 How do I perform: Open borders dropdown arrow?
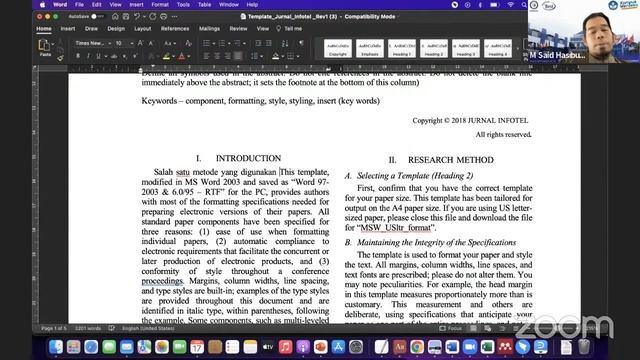coord(298,56)
